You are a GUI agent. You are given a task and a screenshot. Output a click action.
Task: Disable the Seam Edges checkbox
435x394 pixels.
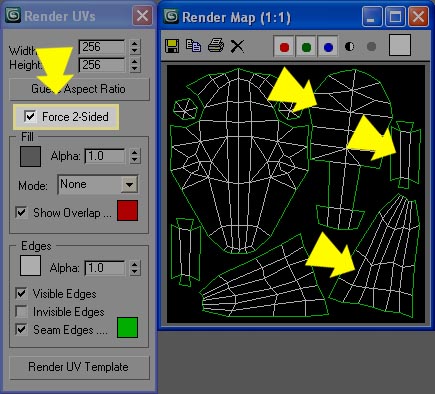click(21, 329)
